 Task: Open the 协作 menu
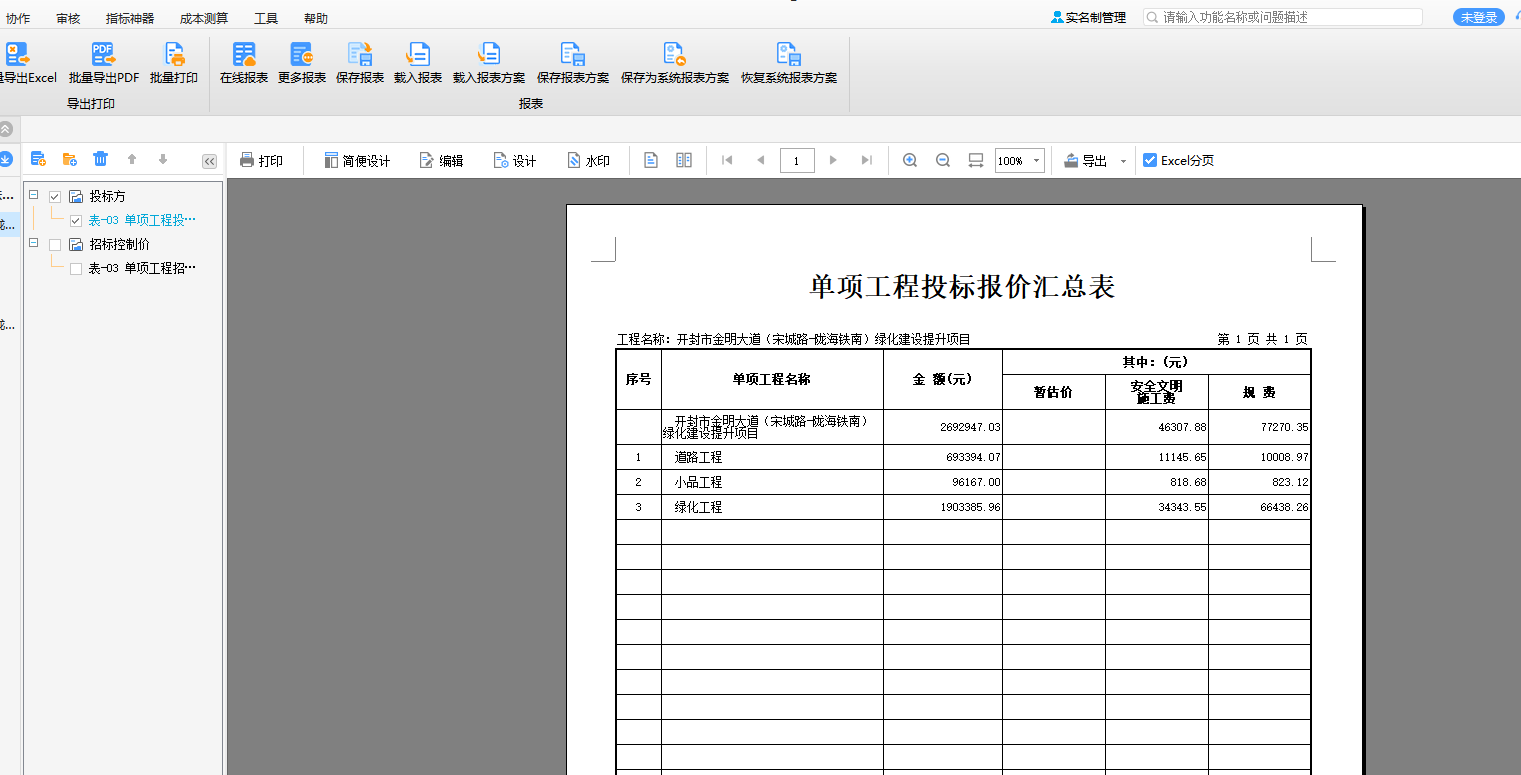point(18,18)
